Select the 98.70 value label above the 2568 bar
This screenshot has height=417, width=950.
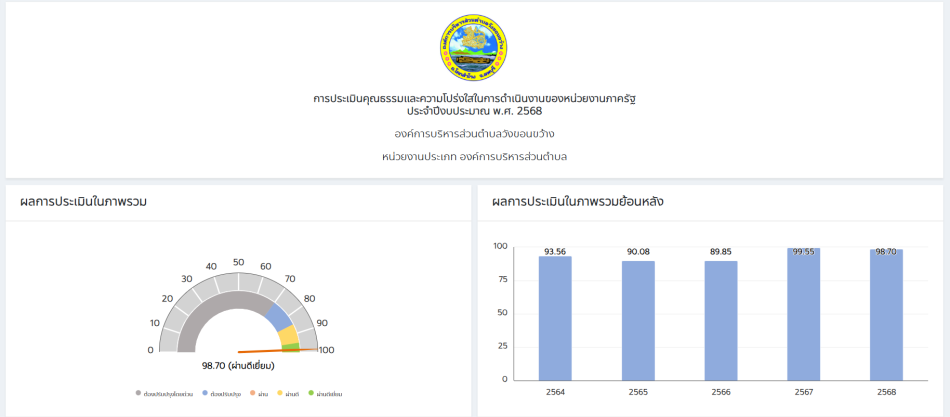tap(886, 252)
